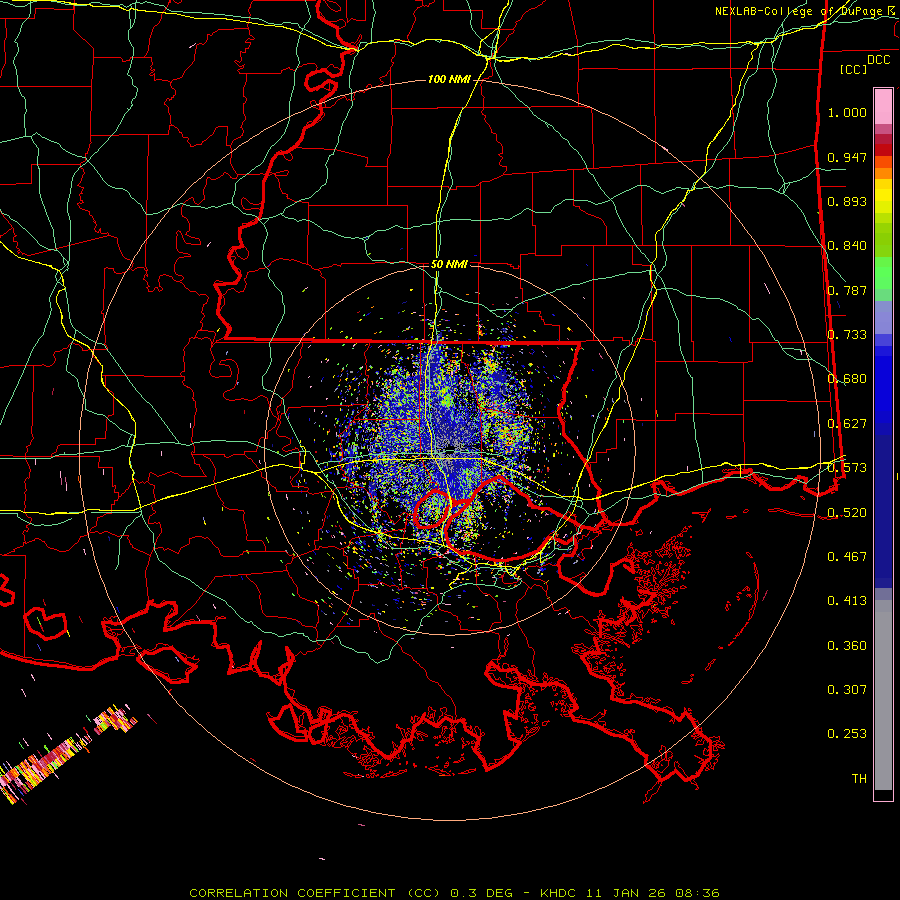900x900 pixels.
Task: Pick the lavender color scale segment
Action: coord(883,318)
